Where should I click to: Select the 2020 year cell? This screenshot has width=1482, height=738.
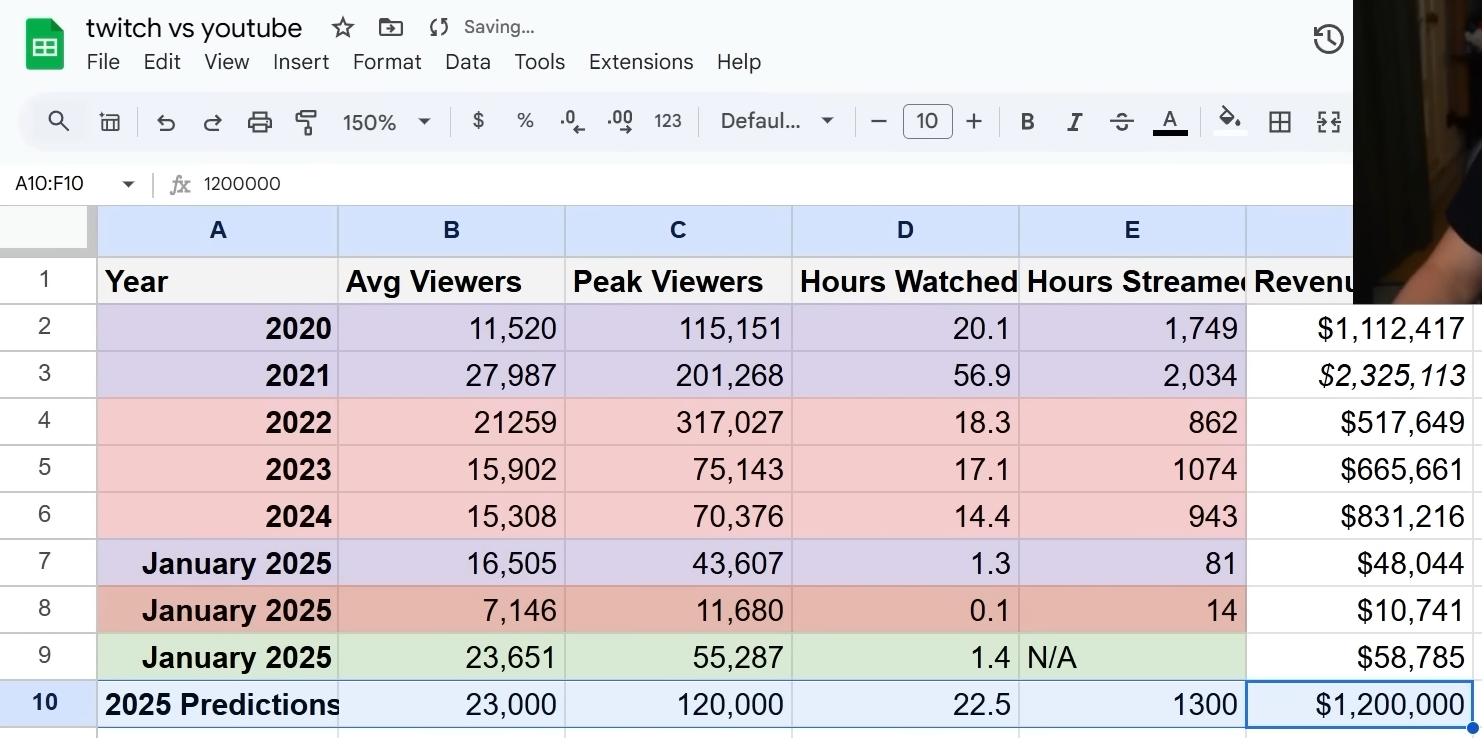point(218,328)
